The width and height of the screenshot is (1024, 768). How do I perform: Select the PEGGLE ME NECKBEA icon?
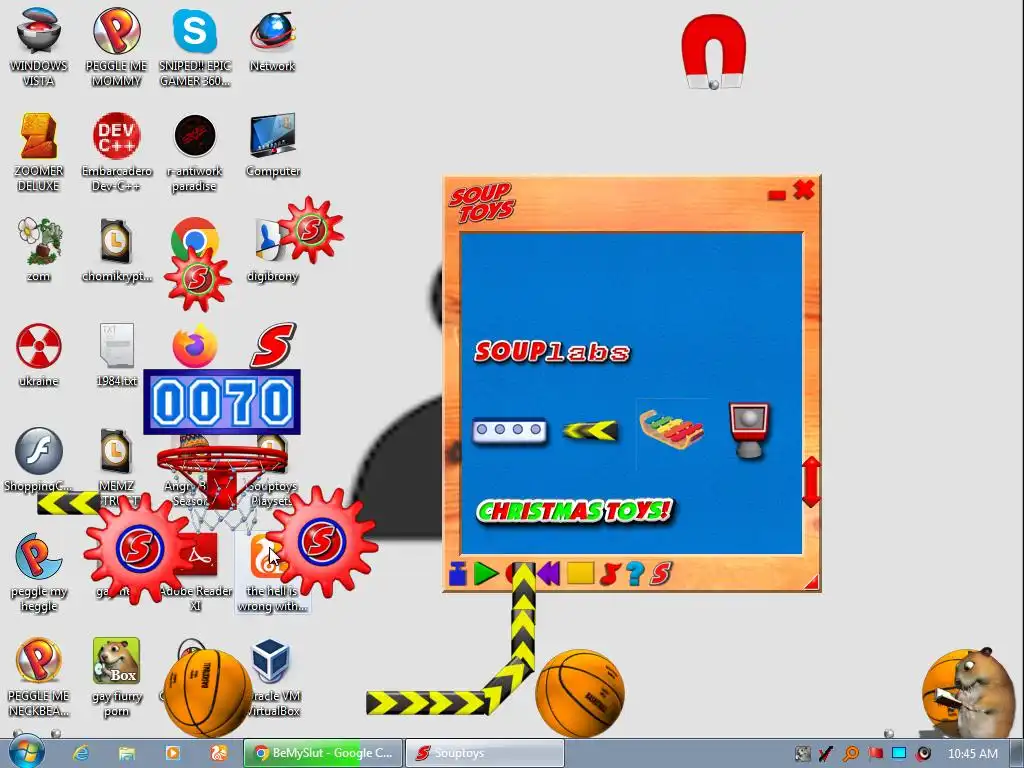(x=39, y=677)
